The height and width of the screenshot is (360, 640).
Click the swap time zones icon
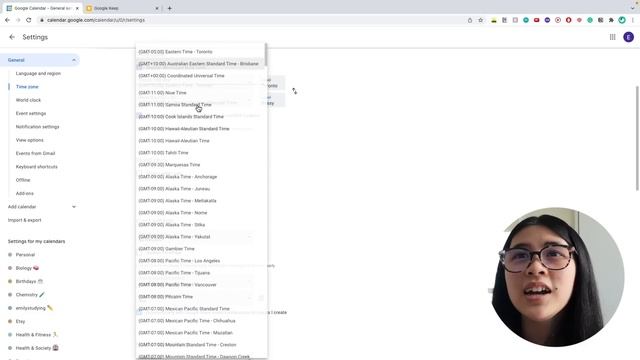click(x=294, y=91)
